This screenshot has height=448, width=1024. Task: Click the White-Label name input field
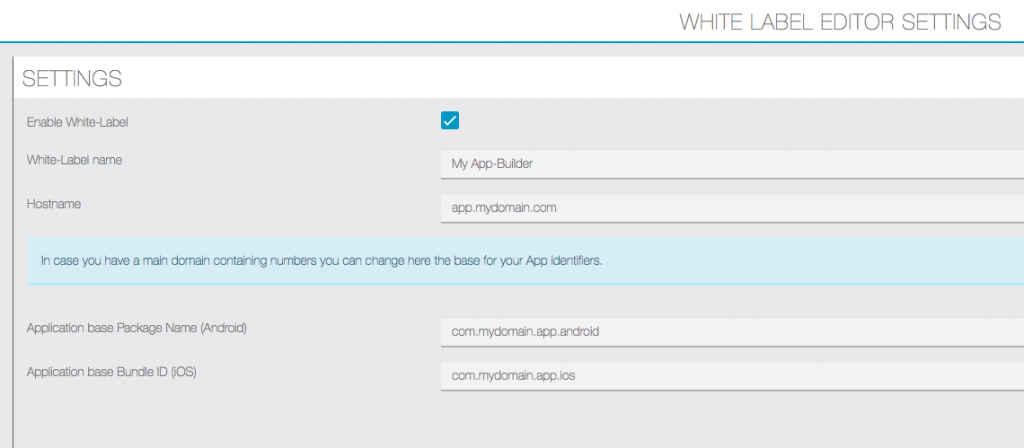[730, 163]
